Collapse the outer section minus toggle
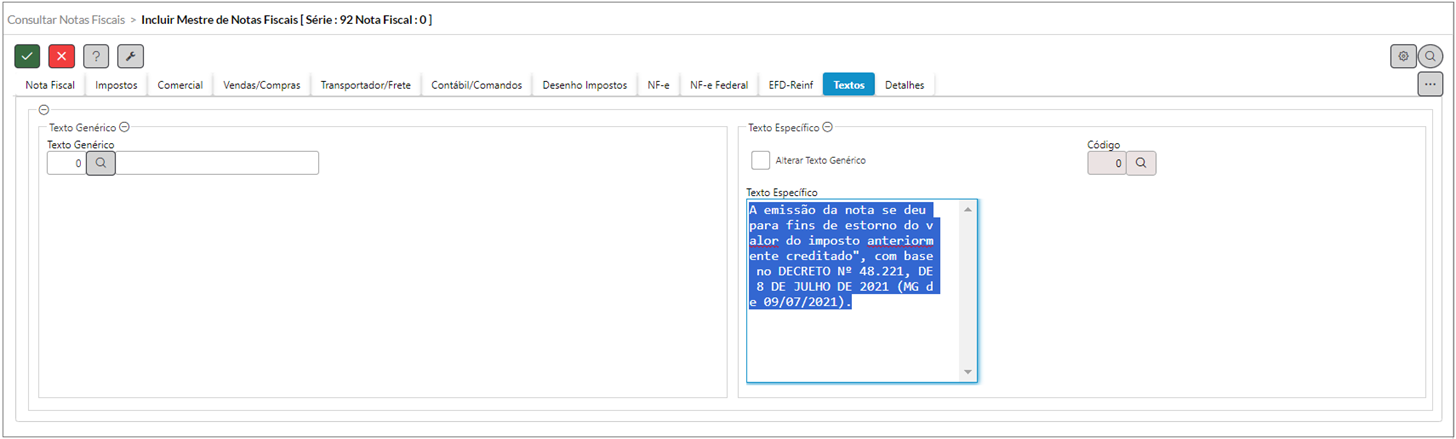Image resolution: width=1456 pixels, height=439 pixels. tap(42, 110)
